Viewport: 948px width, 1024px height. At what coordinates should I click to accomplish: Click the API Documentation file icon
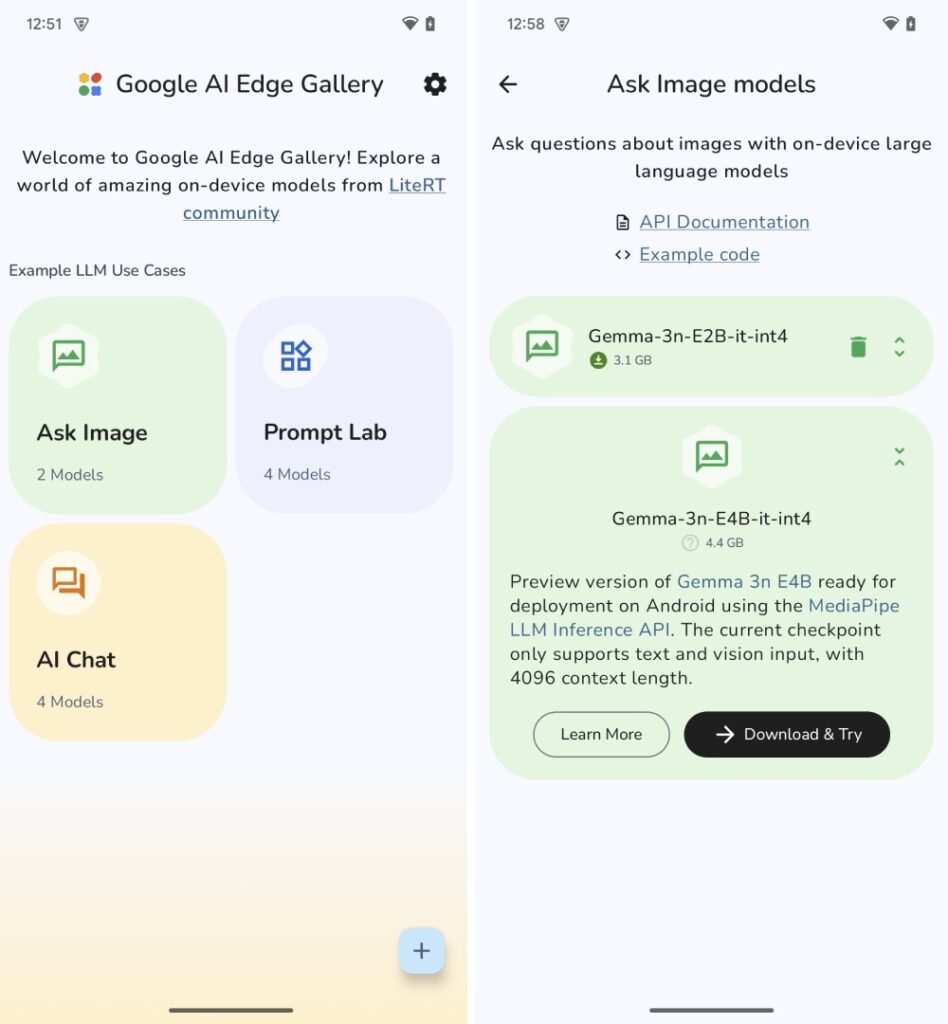pos(621,221)
